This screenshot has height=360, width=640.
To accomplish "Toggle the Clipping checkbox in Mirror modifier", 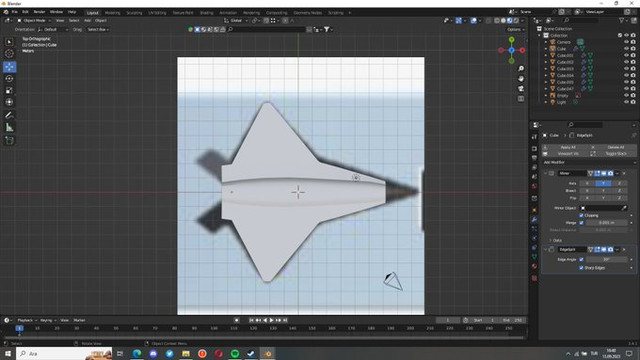I will [581, 216].
